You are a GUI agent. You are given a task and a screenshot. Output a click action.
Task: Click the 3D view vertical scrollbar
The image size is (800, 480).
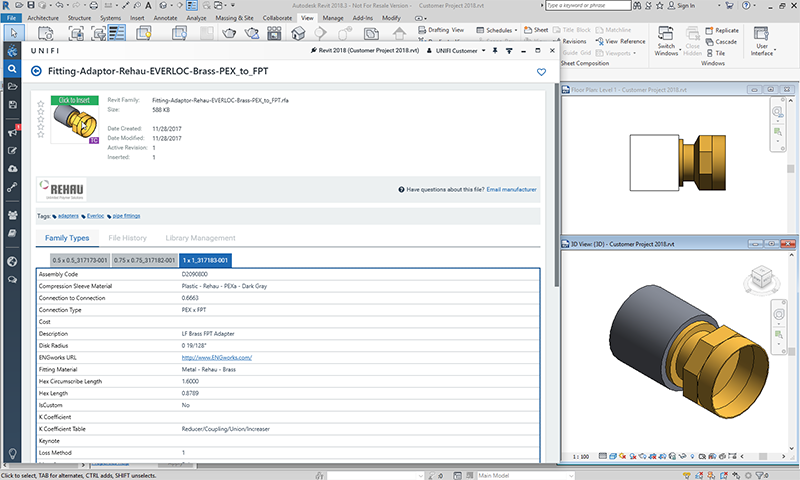pyautogui.click(x=791, y=351)
